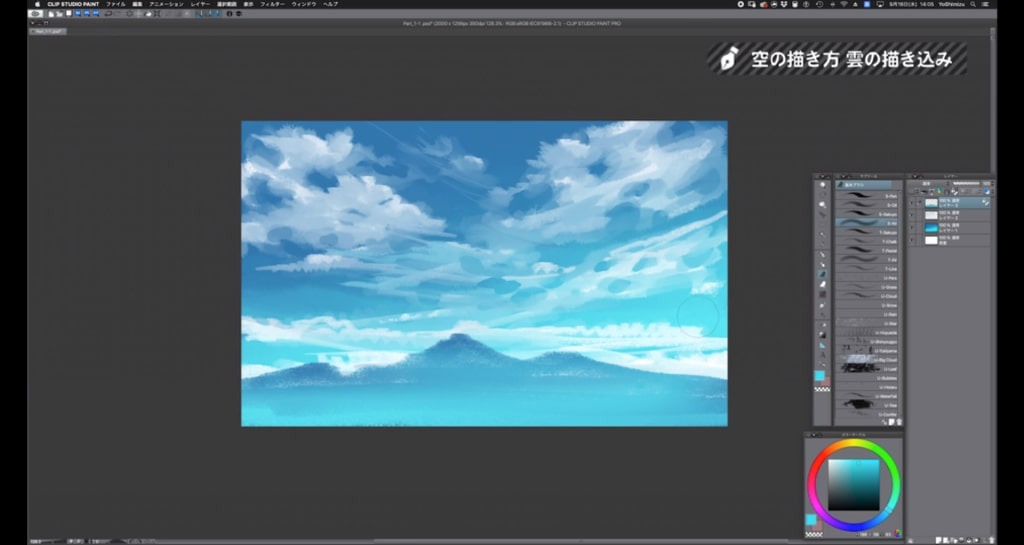The height and width of the screenshot is (545, 1024).
Task: Select the active Brush tool in the tool palette
Action: tap(823, 274)
